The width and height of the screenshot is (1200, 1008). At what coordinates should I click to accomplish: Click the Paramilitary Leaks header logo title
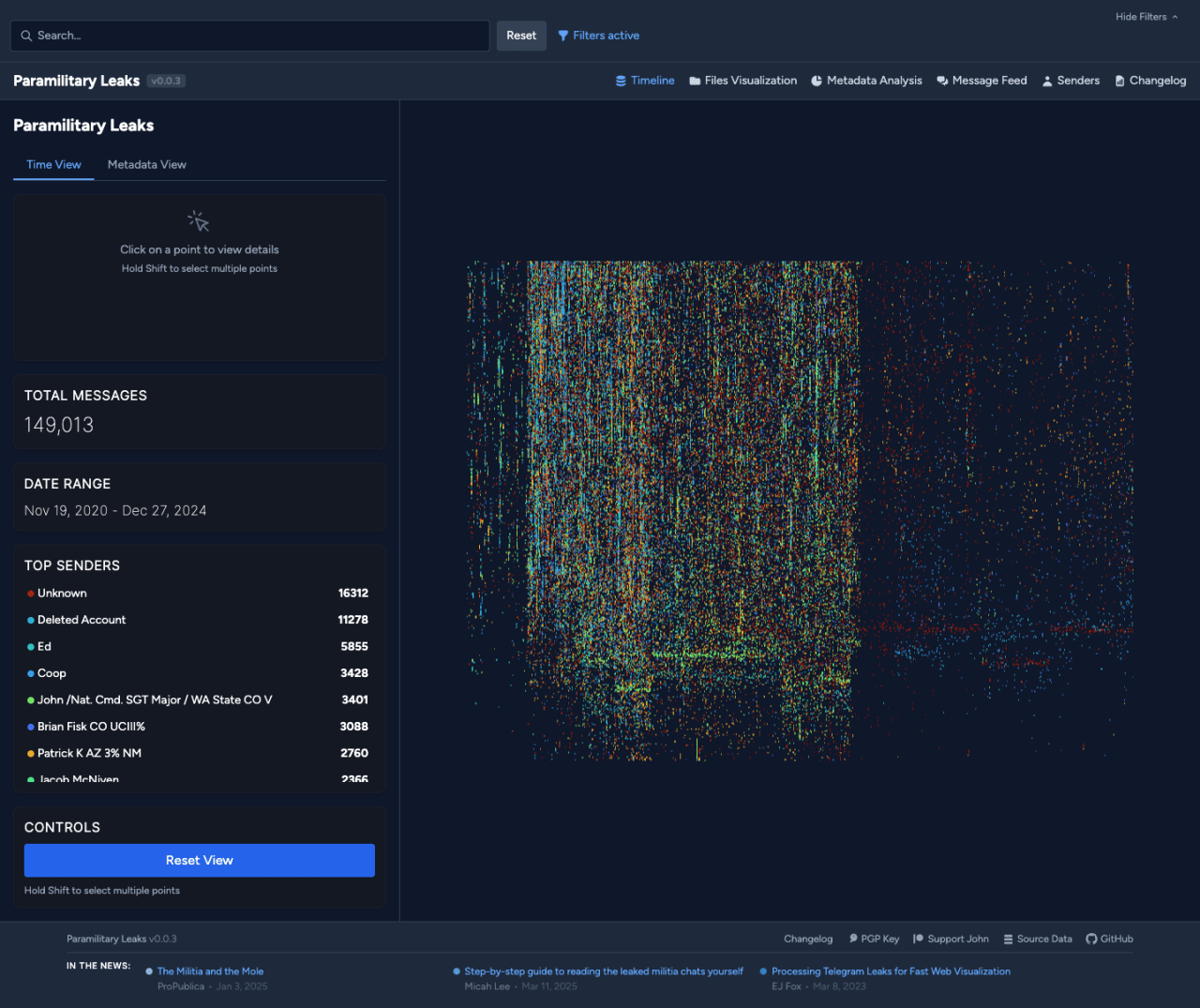pos(76,81)
